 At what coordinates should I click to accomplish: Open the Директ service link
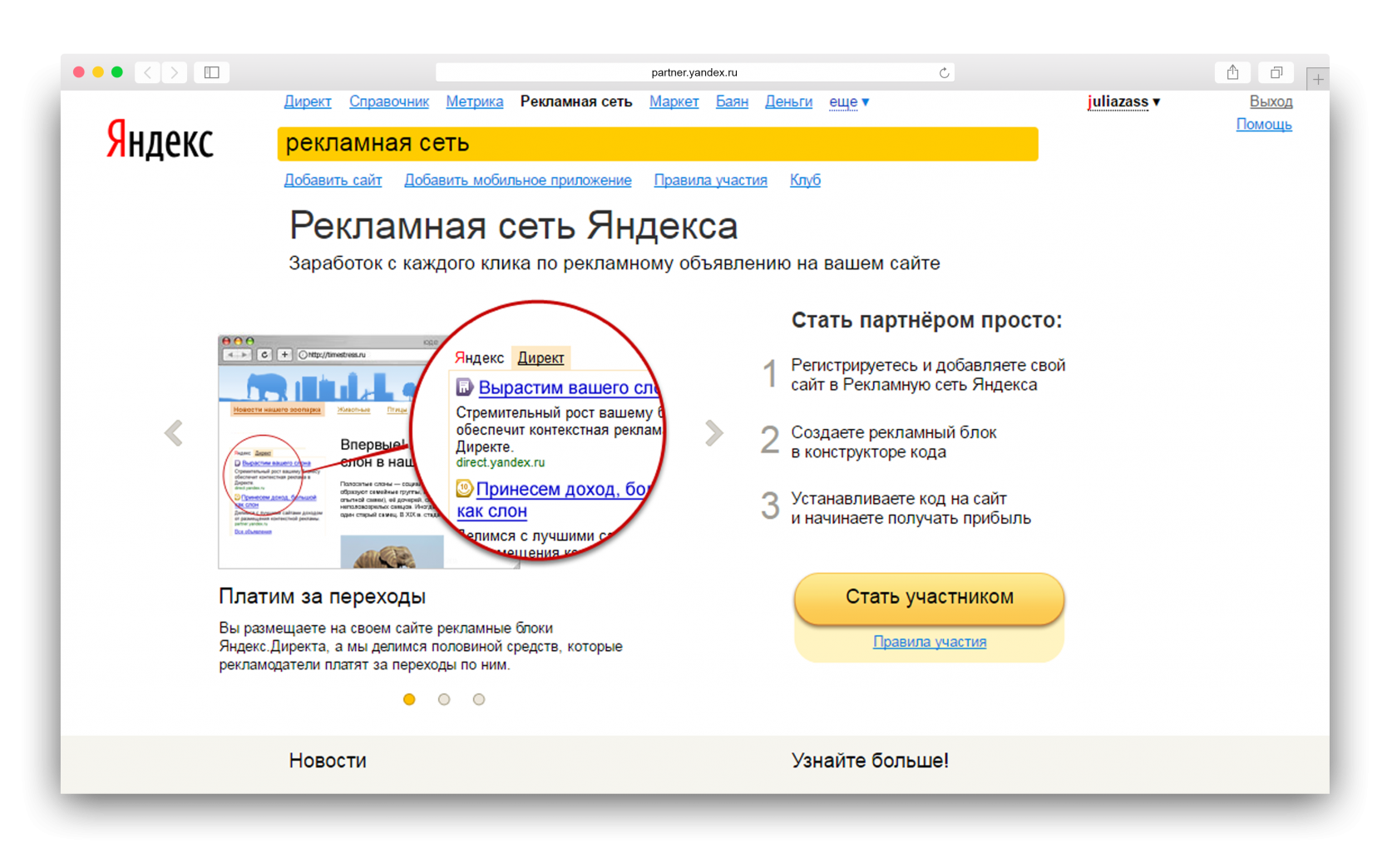tap(308, 101)
